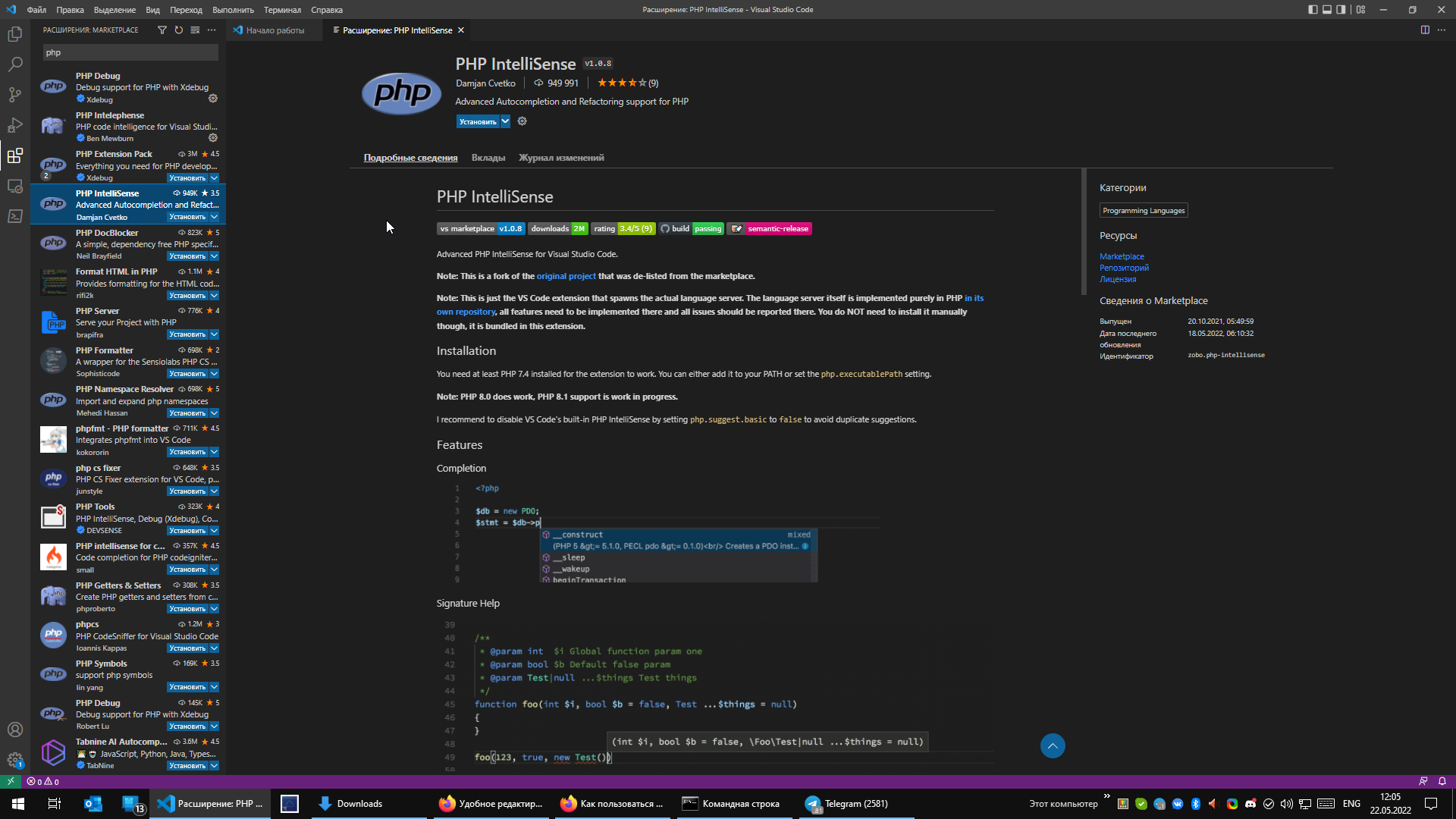Open the Explorer view in activity bar
Viewport: 1456px width, 819px height.
point(15,34)
